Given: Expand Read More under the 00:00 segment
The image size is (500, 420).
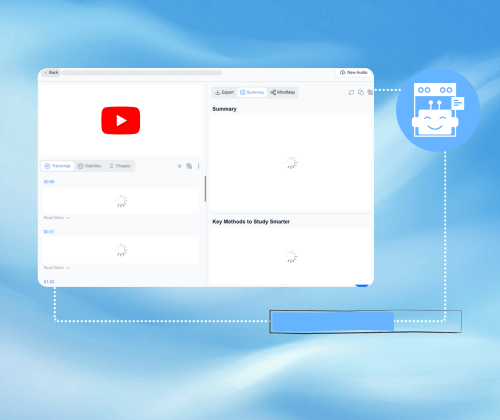Looking at the screenshot, I should (x=56, y=218).
